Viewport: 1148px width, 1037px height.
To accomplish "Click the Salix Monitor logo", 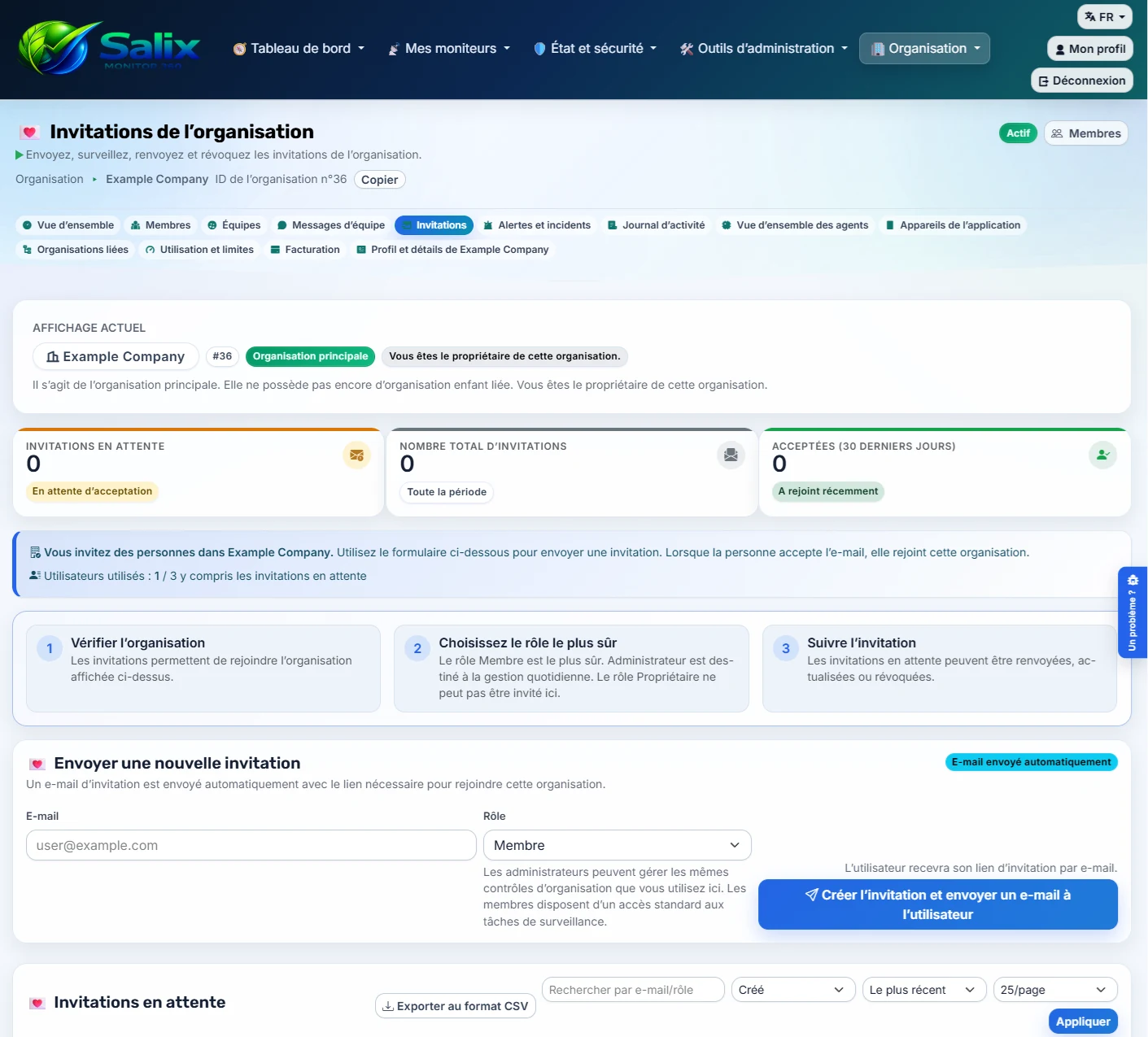I will coord(108,48).
